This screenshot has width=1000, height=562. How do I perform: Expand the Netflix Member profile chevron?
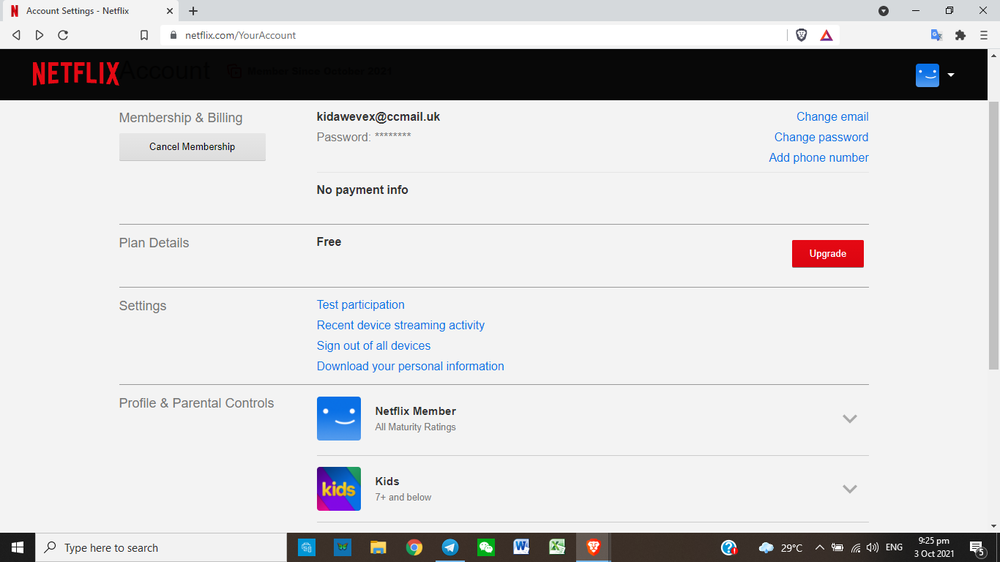pyautogui.click(x=849, y=419)
